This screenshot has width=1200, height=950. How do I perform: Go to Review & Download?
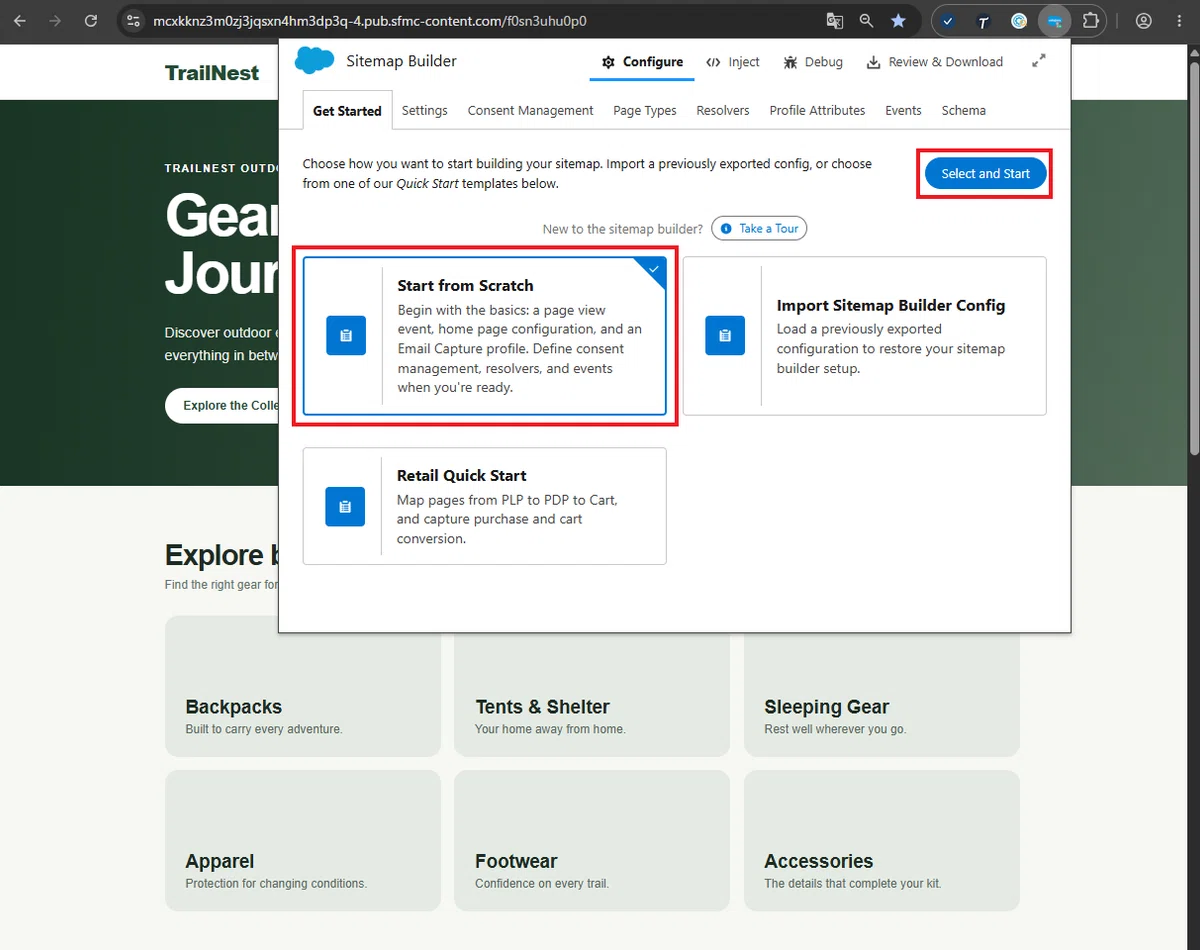click(934, 62)
